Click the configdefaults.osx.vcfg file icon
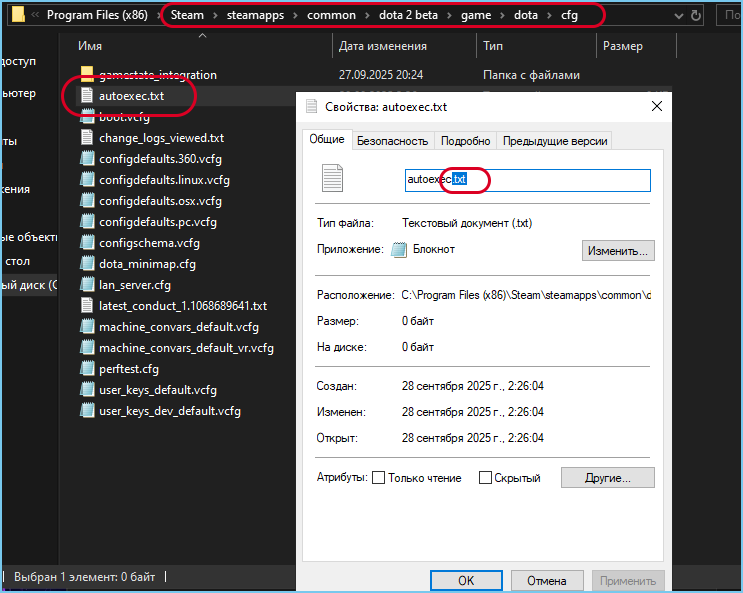Viewport: 743px width, 593px height. (x=87, y=201)
